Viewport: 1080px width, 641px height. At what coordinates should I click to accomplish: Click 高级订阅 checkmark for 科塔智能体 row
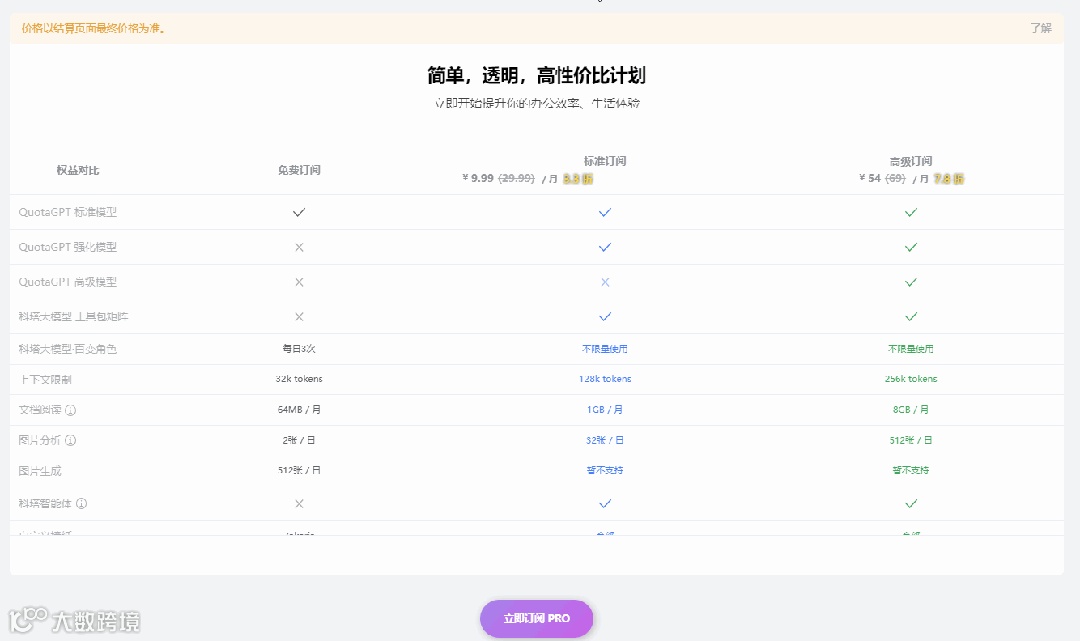click(x=911, y=503)
